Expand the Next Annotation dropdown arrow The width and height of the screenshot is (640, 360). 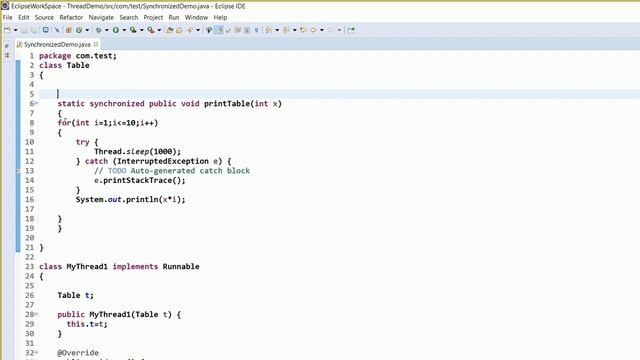point(277,30)
